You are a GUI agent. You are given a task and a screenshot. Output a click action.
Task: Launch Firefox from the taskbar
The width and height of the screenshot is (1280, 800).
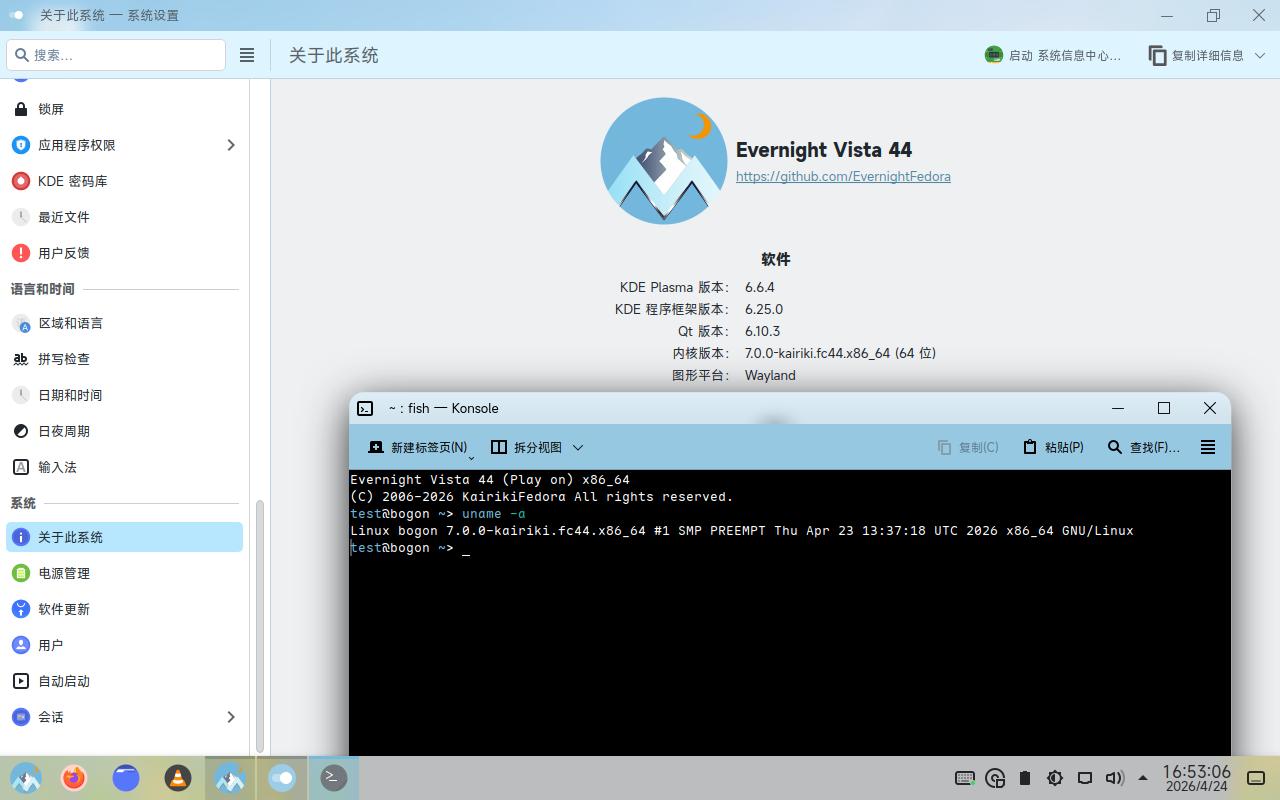(74, 778)
